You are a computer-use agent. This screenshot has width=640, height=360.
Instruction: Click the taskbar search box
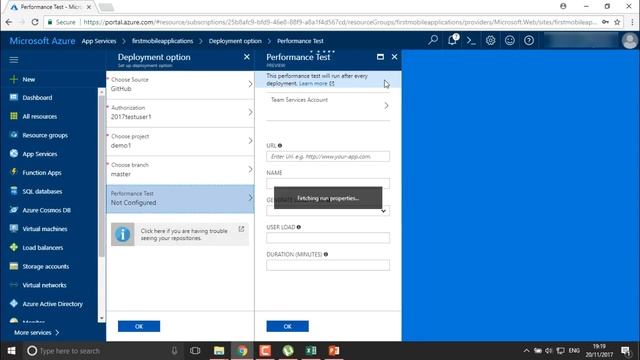103,351
